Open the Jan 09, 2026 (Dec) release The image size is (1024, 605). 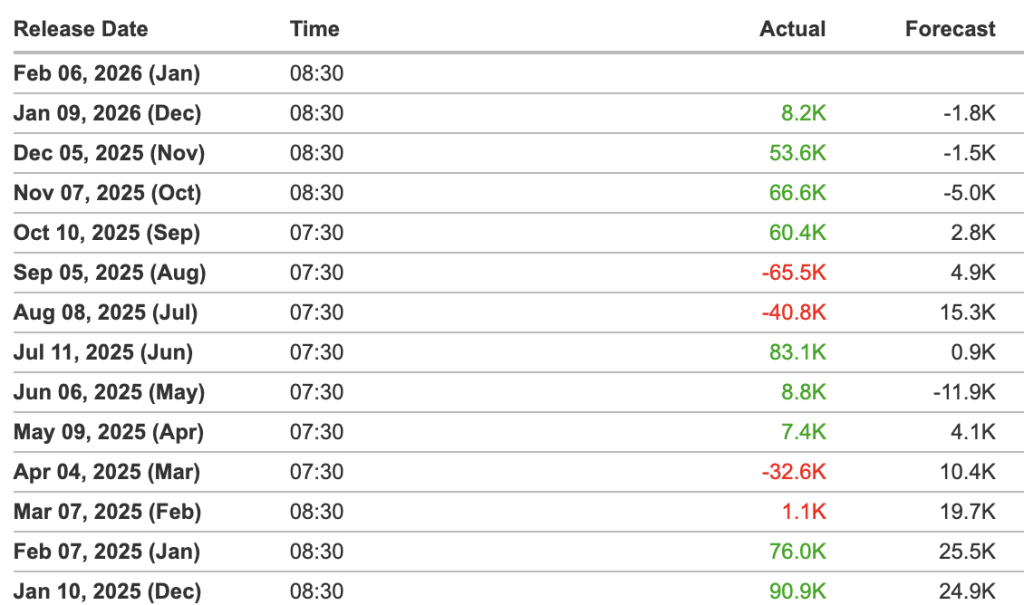tap(107, 113)
